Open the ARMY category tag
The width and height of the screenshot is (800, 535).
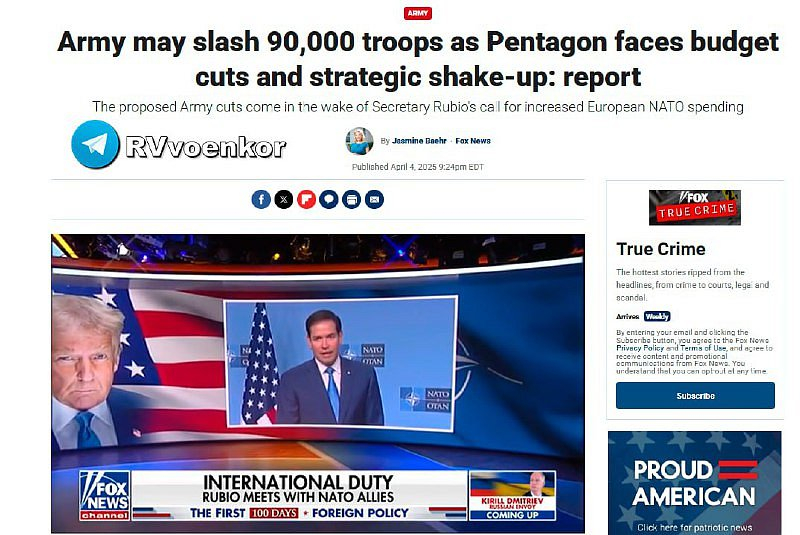[418, 13]
